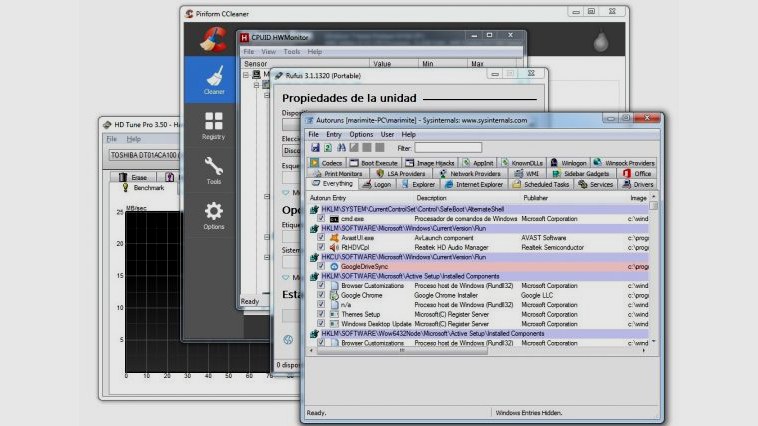Uncheck the AvastUI.exe autorun entry
The image size is (758, 426).
[x=321, y=237]
